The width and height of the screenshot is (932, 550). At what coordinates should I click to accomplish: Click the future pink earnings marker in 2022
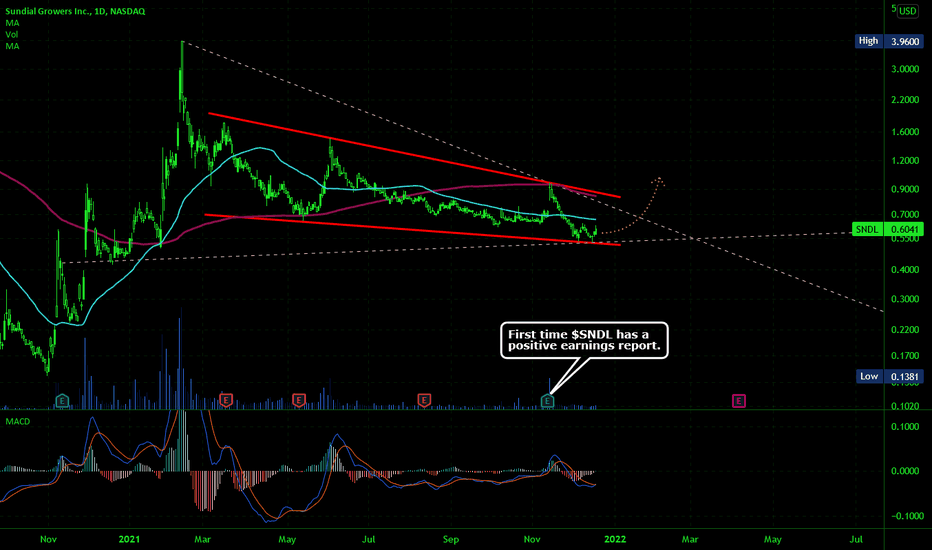click(738, 401)
